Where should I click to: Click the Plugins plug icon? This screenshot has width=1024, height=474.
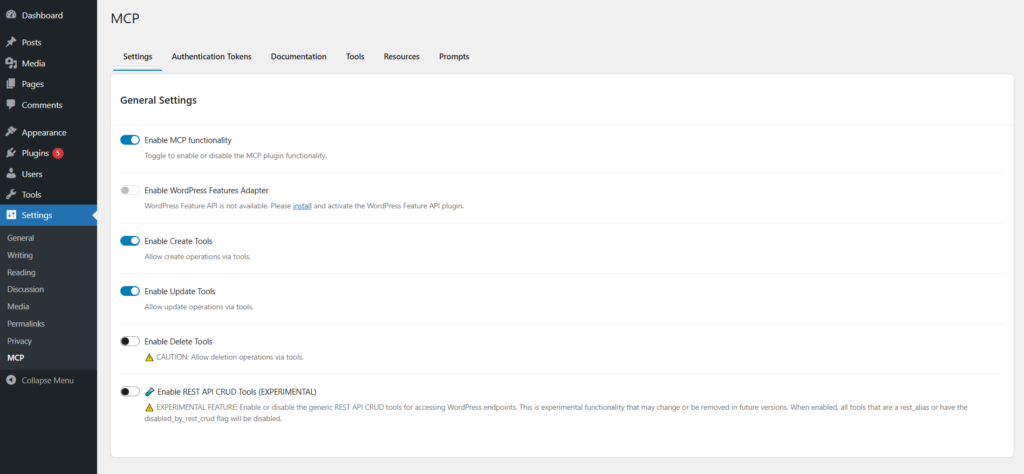click(11, 153)
